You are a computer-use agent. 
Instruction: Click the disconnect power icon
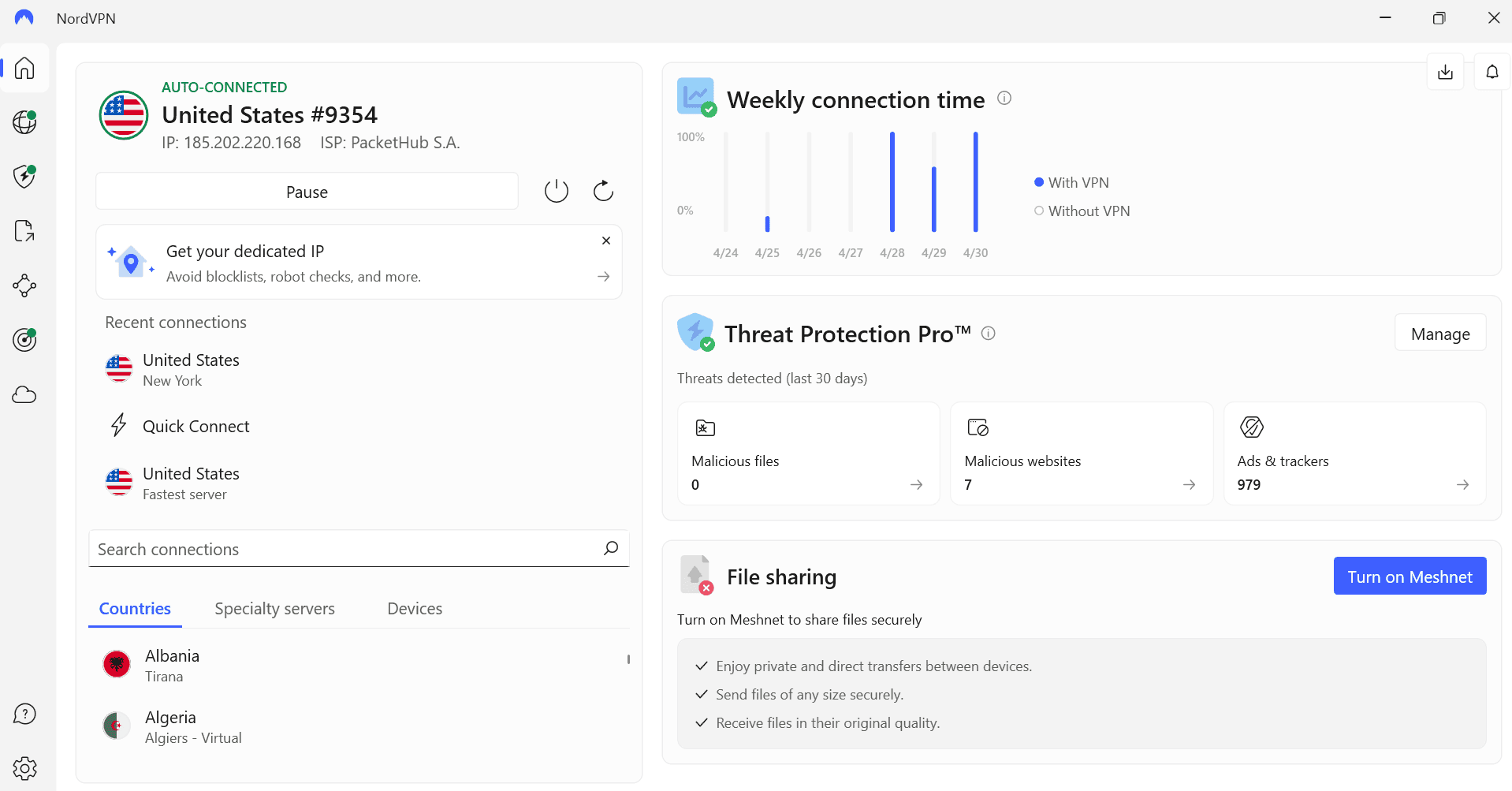click(x=557, y=191)
